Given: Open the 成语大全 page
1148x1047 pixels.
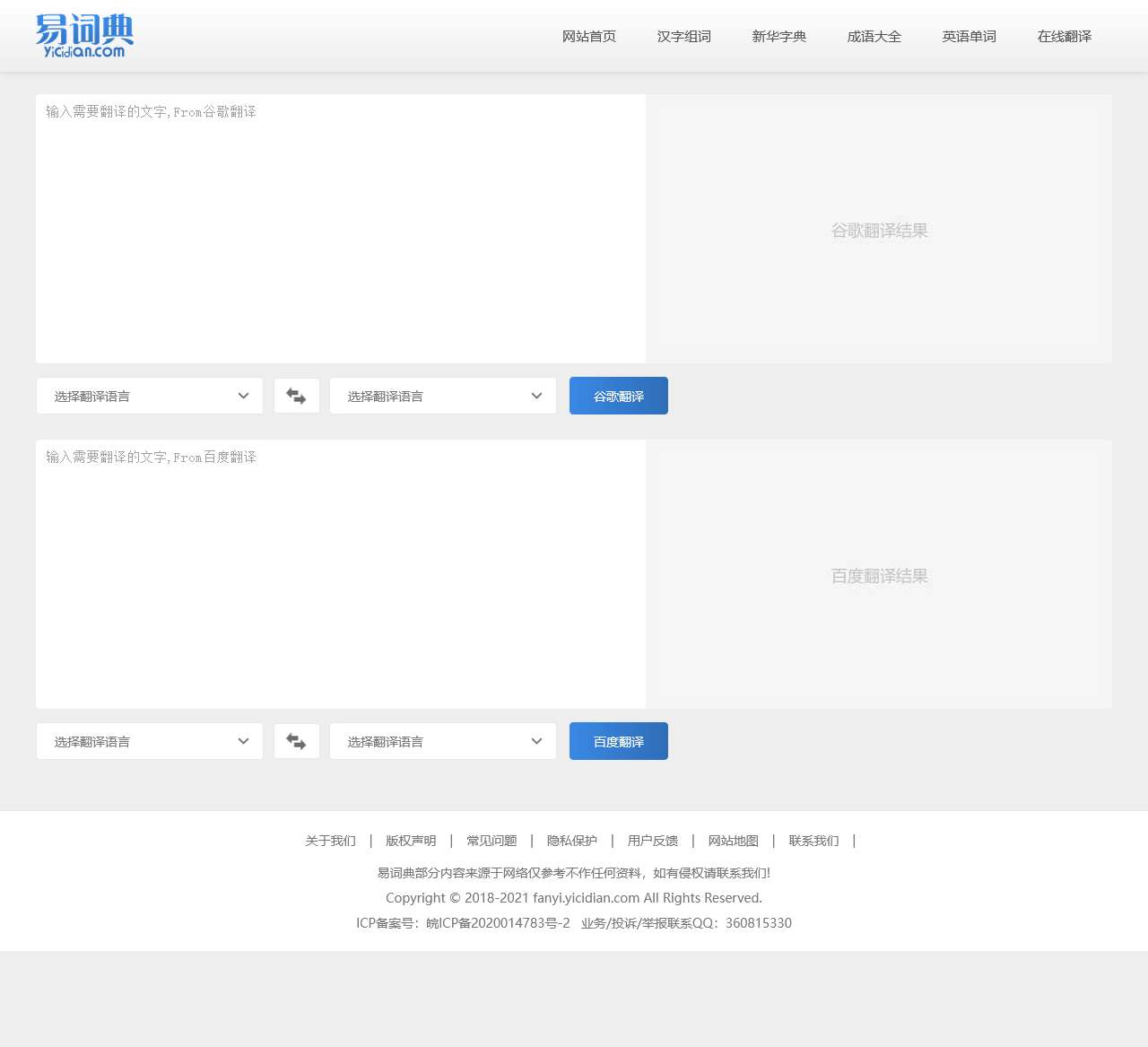Looking at the screenshot, I should click(x=874, y=37).
